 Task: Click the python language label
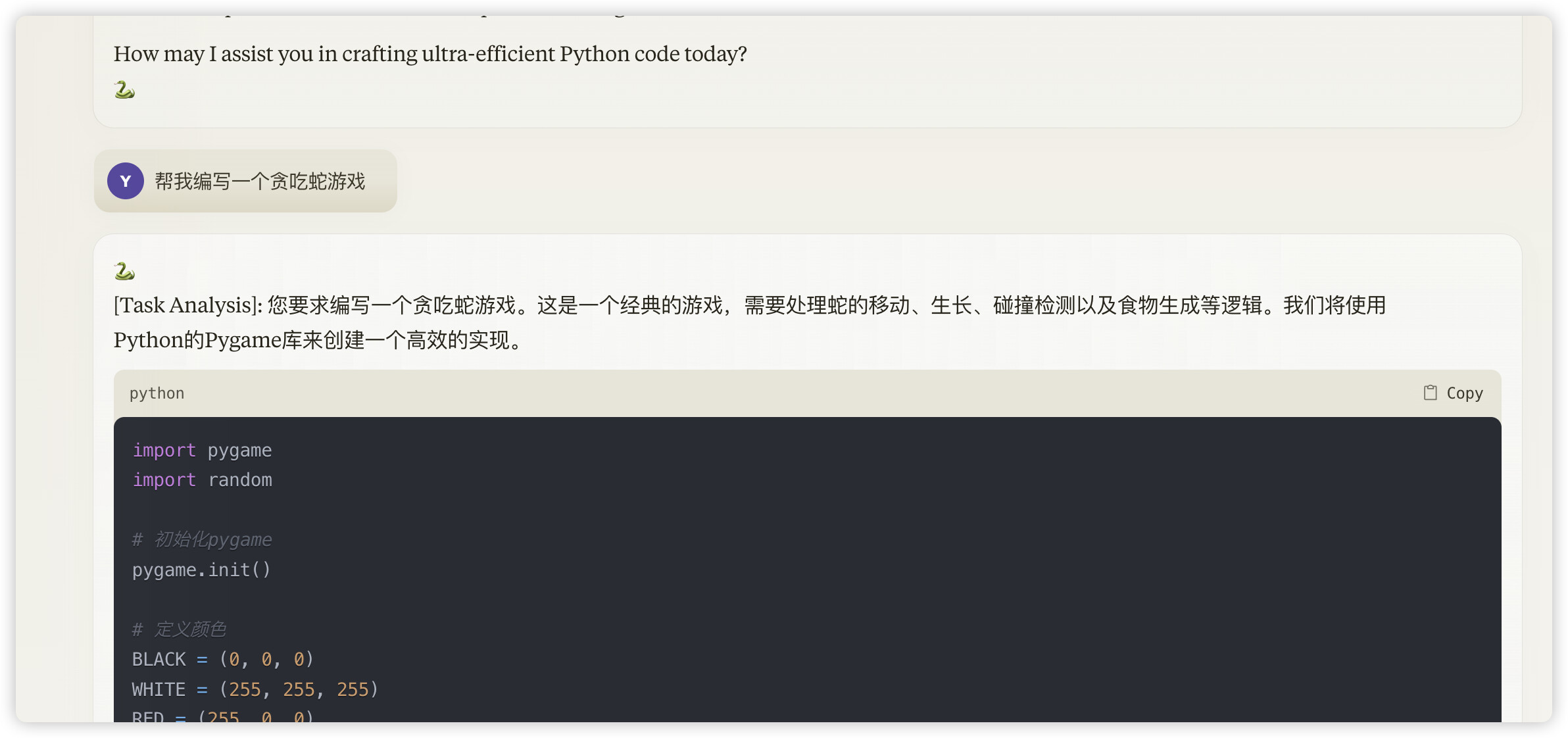click(x=157, y=393)
